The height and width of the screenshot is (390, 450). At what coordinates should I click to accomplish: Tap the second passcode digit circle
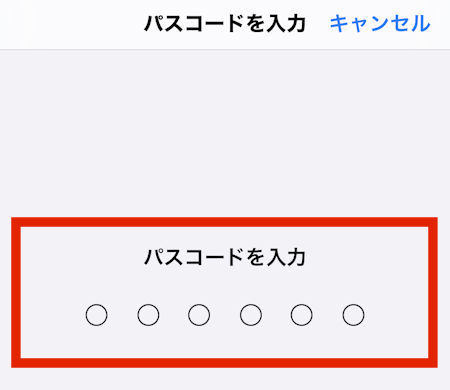coord(148,315)
